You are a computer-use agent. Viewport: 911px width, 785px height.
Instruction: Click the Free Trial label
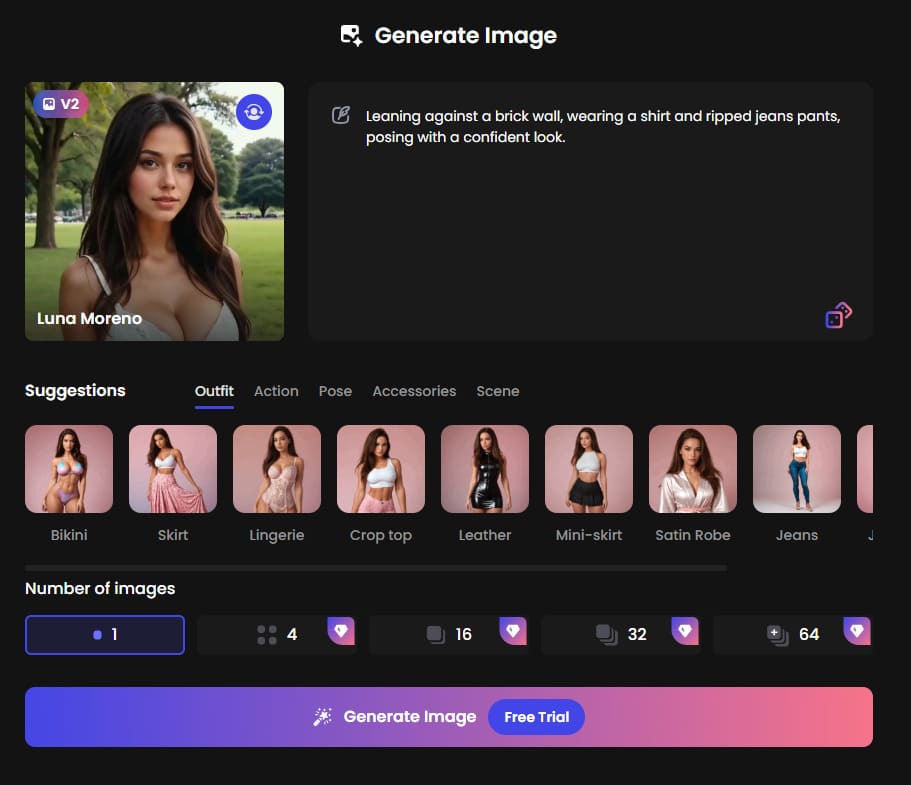click(x=536, y=716)
